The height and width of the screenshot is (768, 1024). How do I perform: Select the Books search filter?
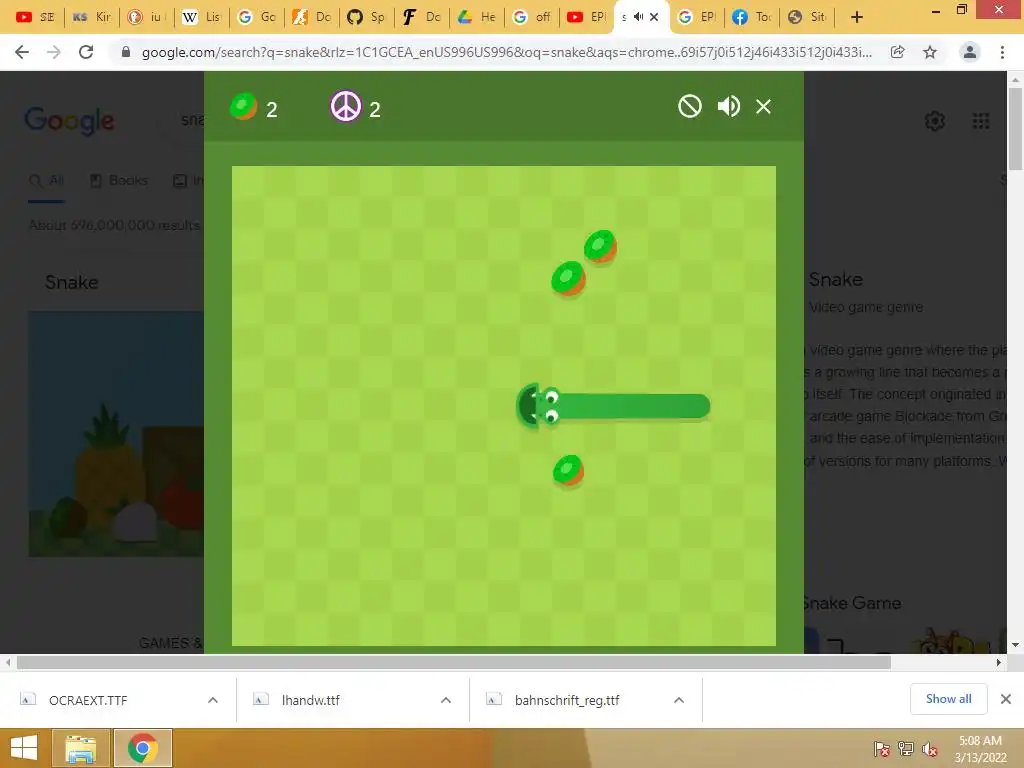pyautogui.click(x=119, y=180)
